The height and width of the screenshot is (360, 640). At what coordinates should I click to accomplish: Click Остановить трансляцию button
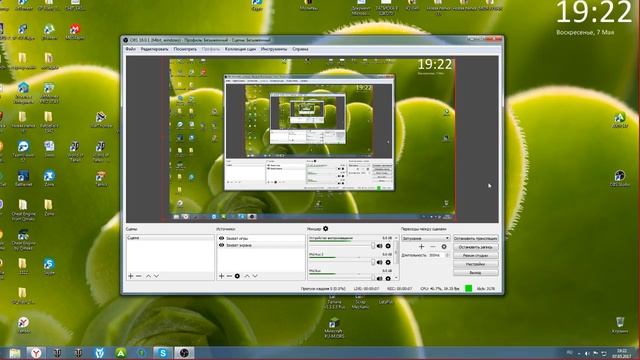[476, 238]
